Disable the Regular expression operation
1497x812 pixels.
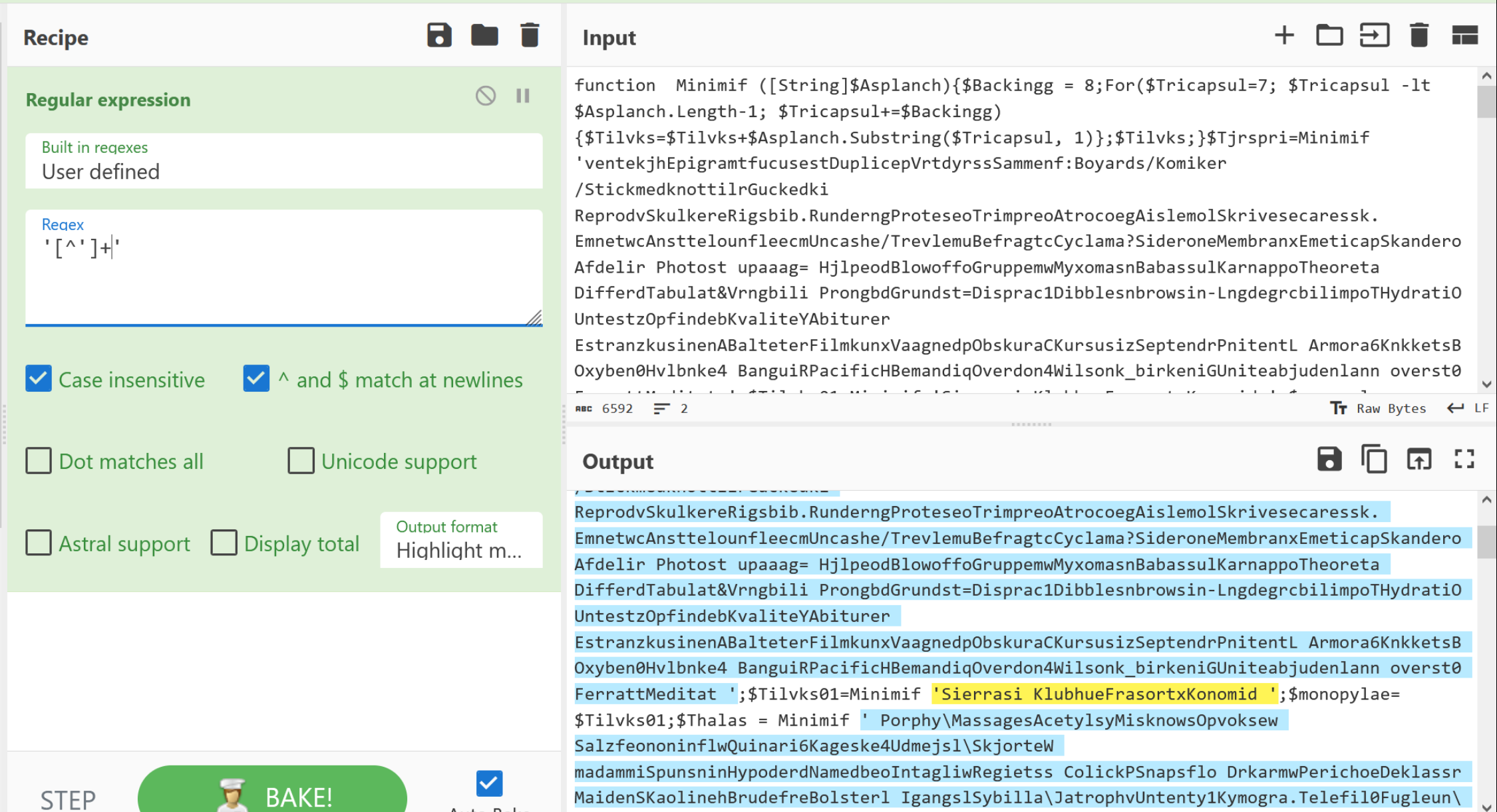[x=486, y=96]
